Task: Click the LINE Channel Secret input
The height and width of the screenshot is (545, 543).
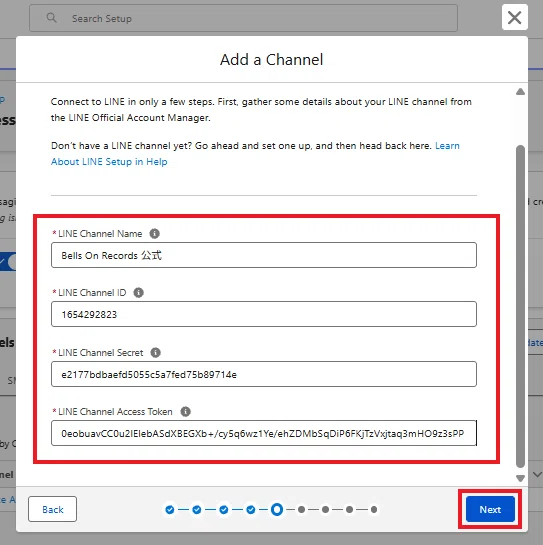Action: click(x=264, y=374)
